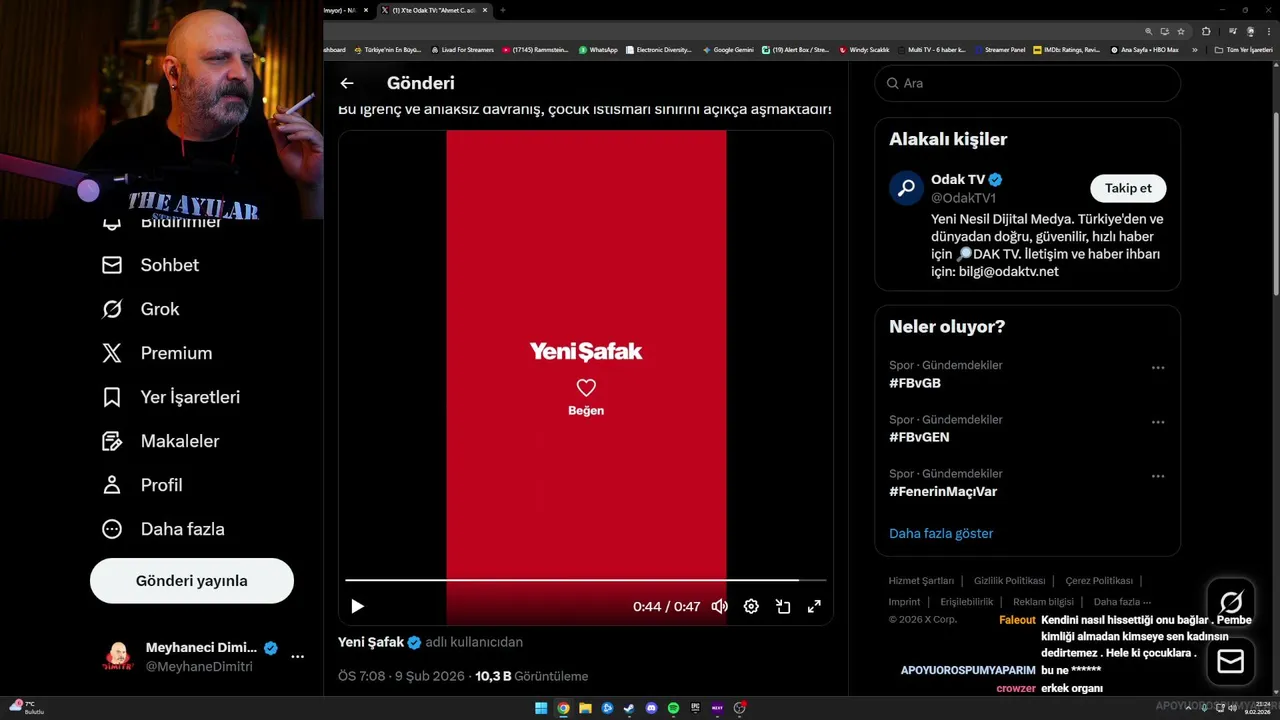Open Makaleler from the sidebar
Screen dimensions: 1280x720
pyautogui.click(x=160, y=441)
